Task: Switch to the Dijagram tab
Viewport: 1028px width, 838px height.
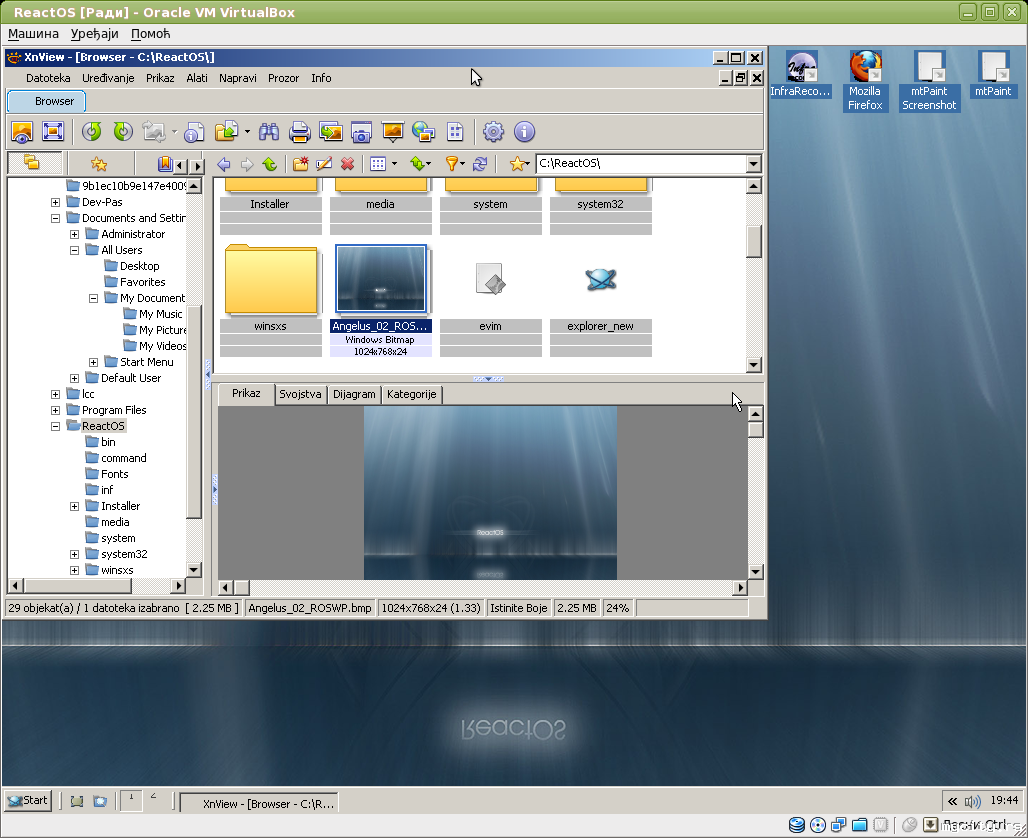Action: pyautogui.click(x=354, y=394)
